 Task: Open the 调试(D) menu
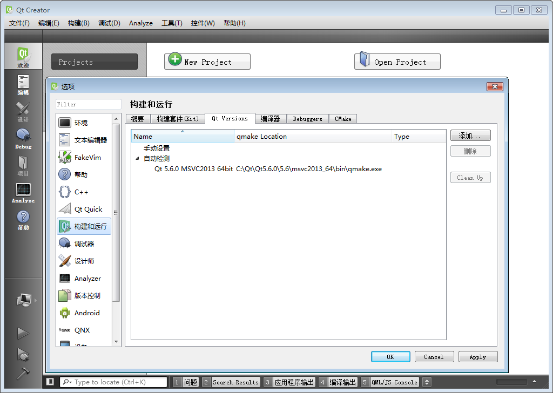[109, 23]
